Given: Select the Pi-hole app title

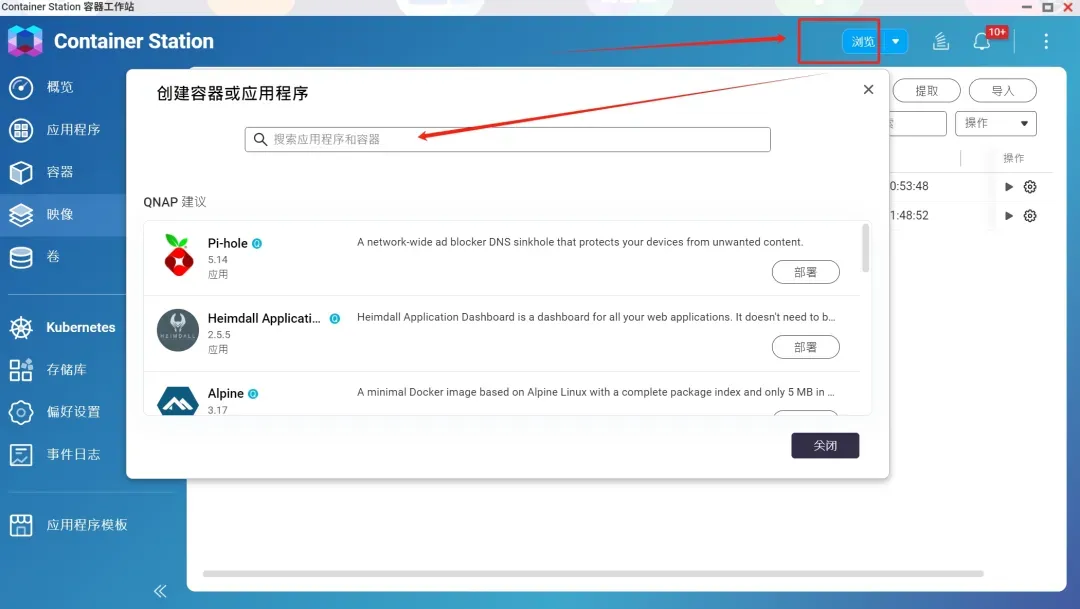Looking at the screenshot, I should (227, 243).
